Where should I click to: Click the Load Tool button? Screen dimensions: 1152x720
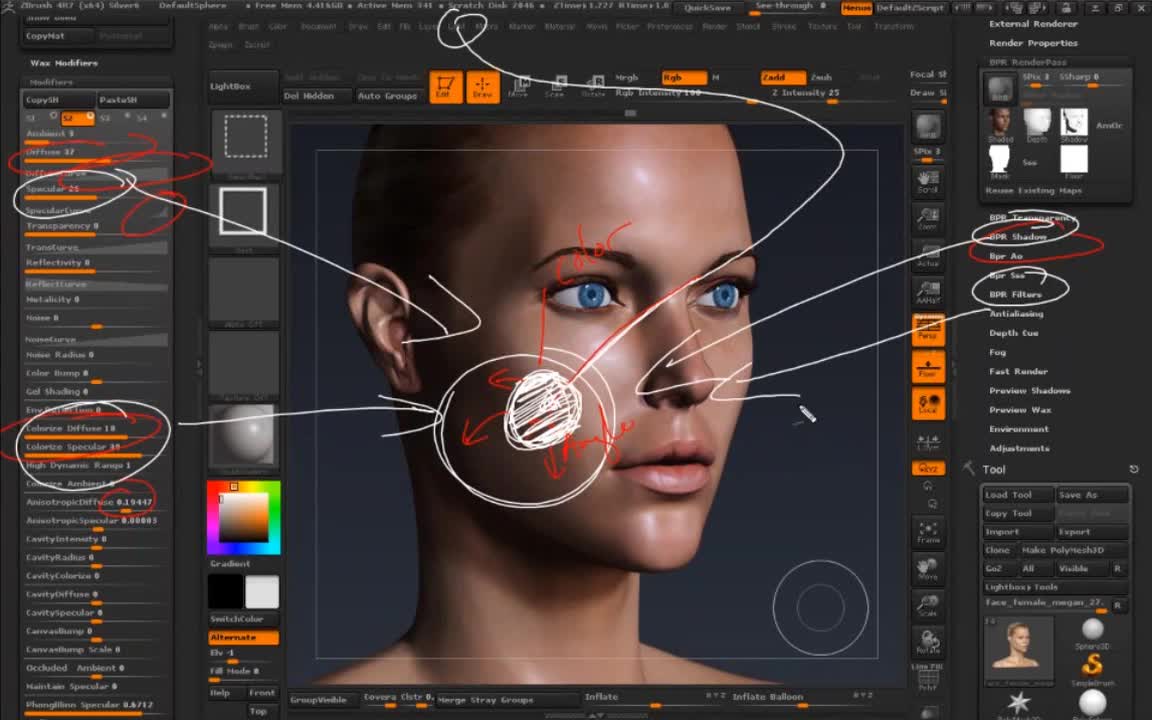click(x=1018, y=495)
